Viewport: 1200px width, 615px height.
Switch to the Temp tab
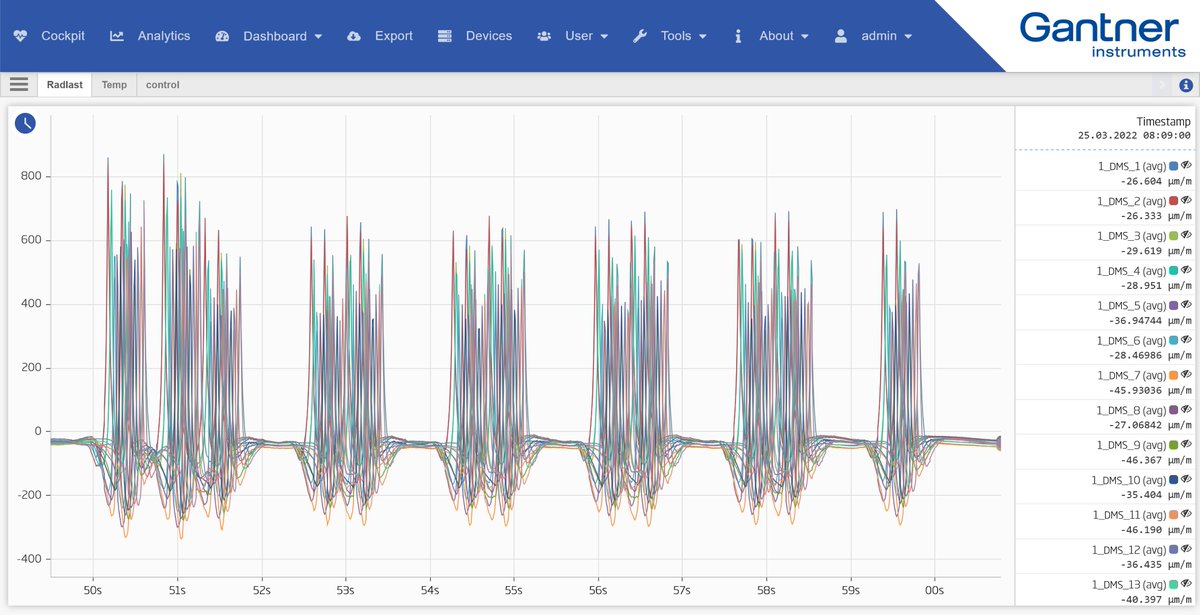coord(114,85)
